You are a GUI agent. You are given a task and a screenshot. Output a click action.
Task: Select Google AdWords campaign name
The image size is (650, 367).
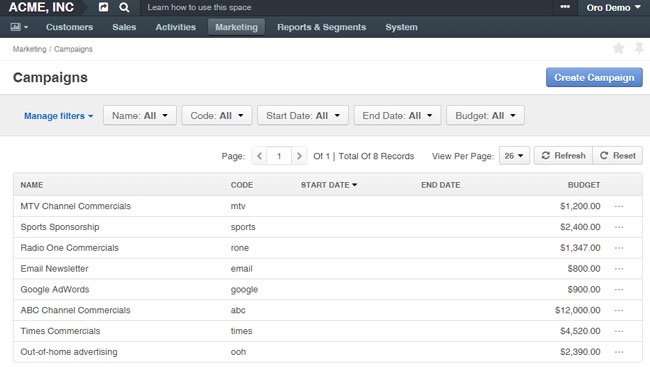(55, 289)
